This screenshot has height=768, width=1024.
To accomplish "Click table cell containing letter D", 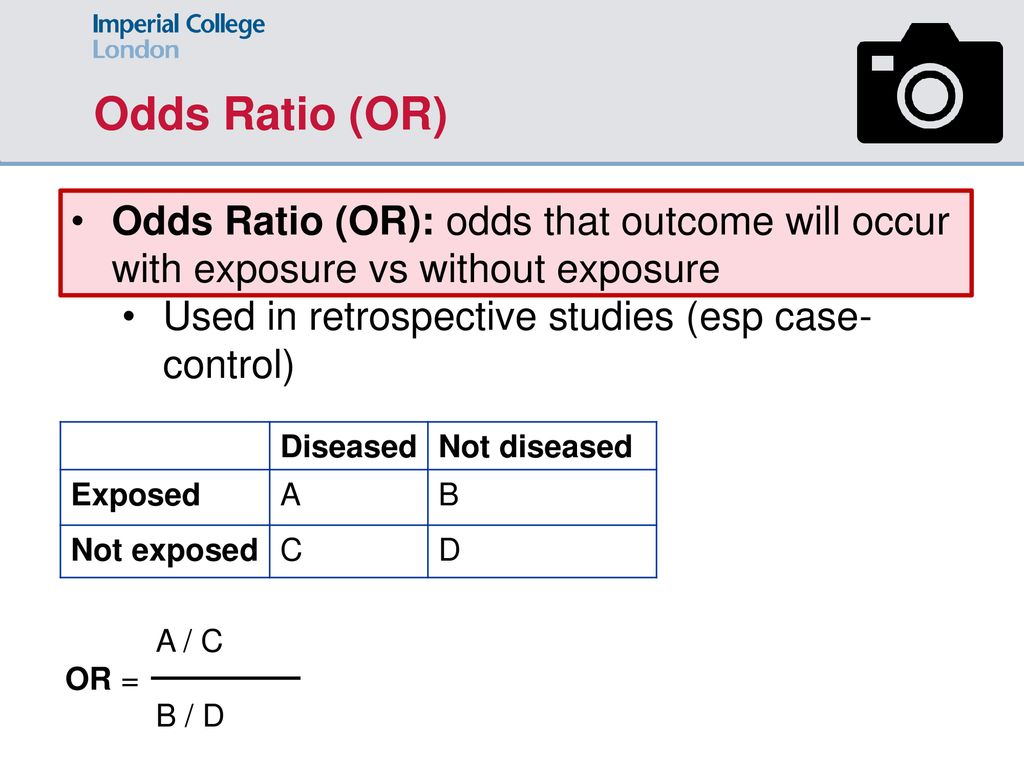I will point(542,551).
